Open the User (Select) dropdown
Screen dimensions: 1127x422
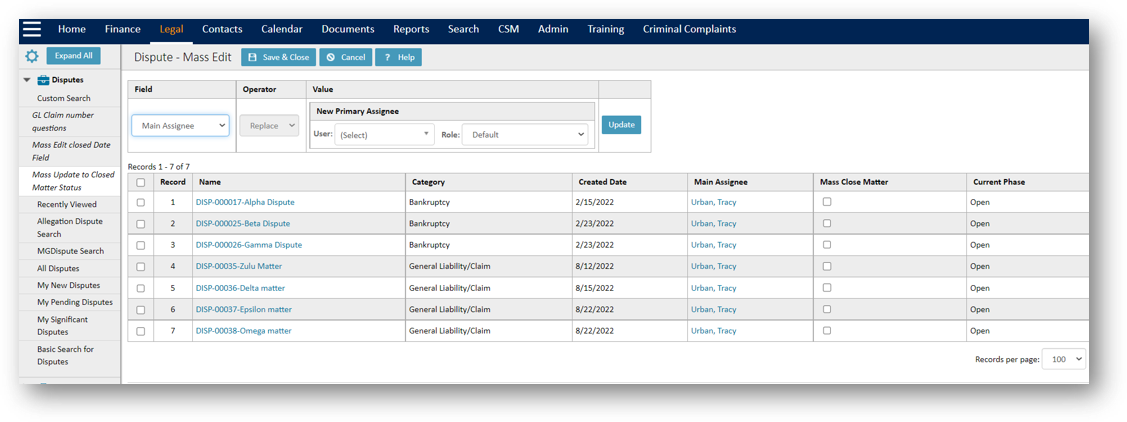(385, 134)
